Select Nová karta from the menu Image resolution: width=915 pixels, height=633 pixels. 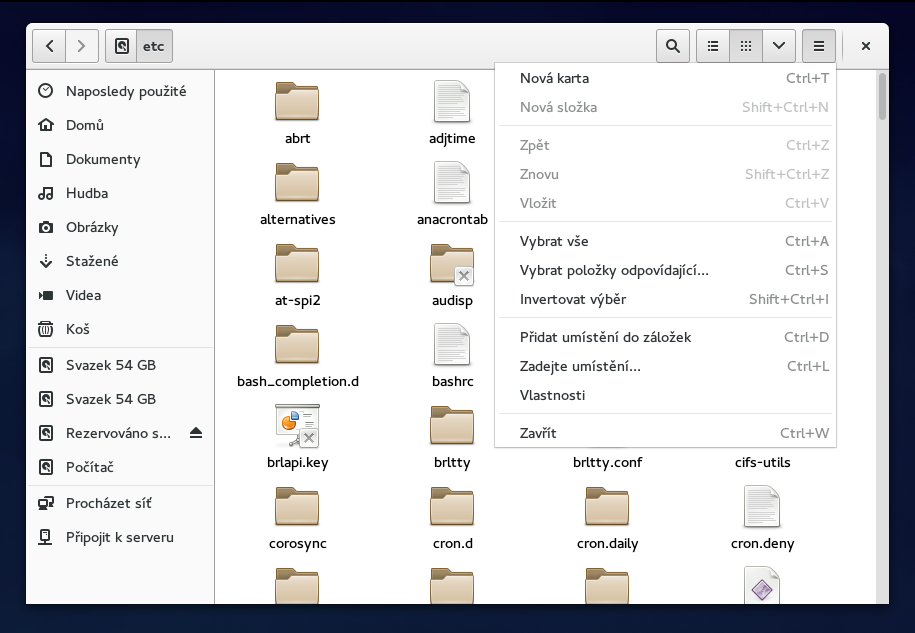tap(553, 78)
